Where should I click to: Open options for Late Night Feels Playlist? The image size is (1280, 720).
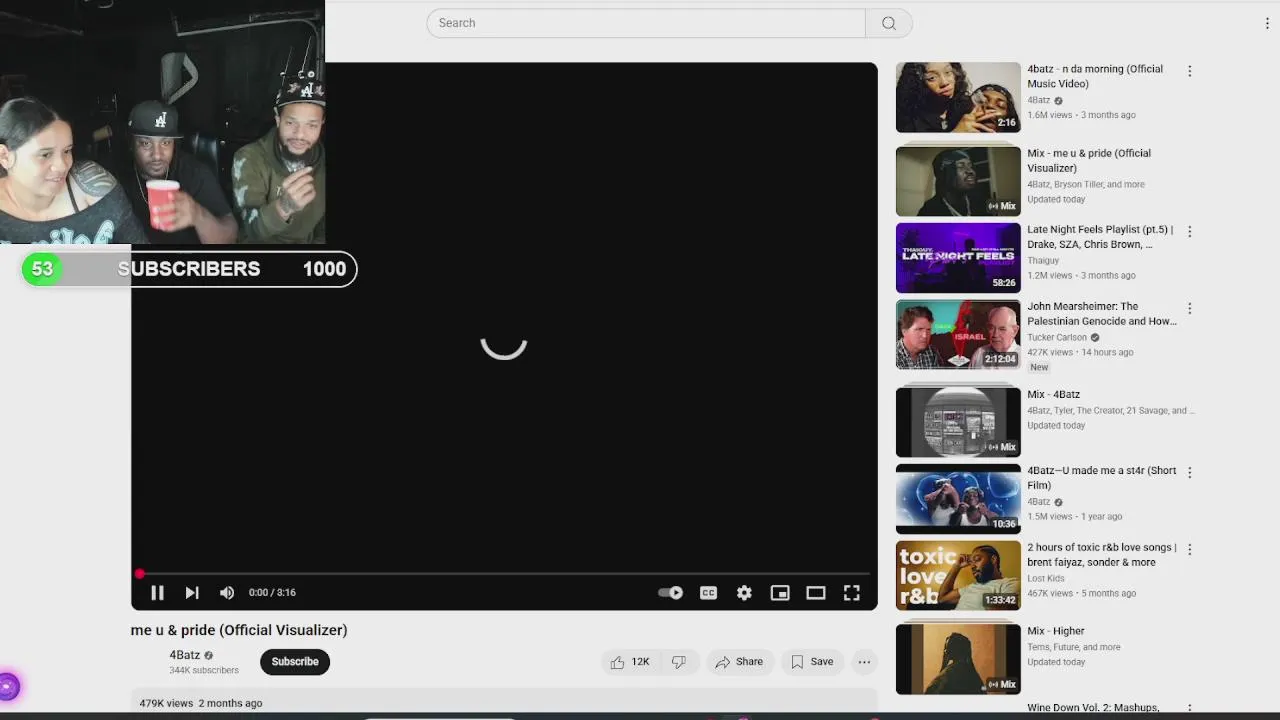tap(1189, 232)
